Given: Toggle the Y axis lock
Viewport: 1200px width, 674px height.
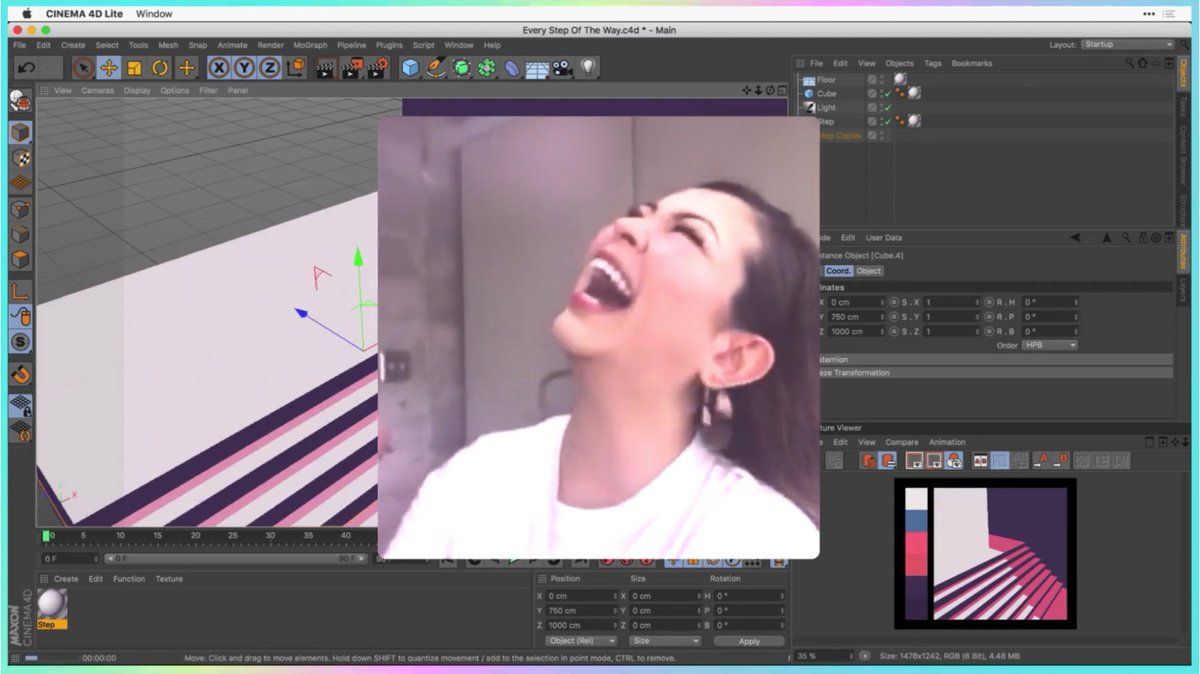Looking at the screenshot, I should (x=245, y=68).
